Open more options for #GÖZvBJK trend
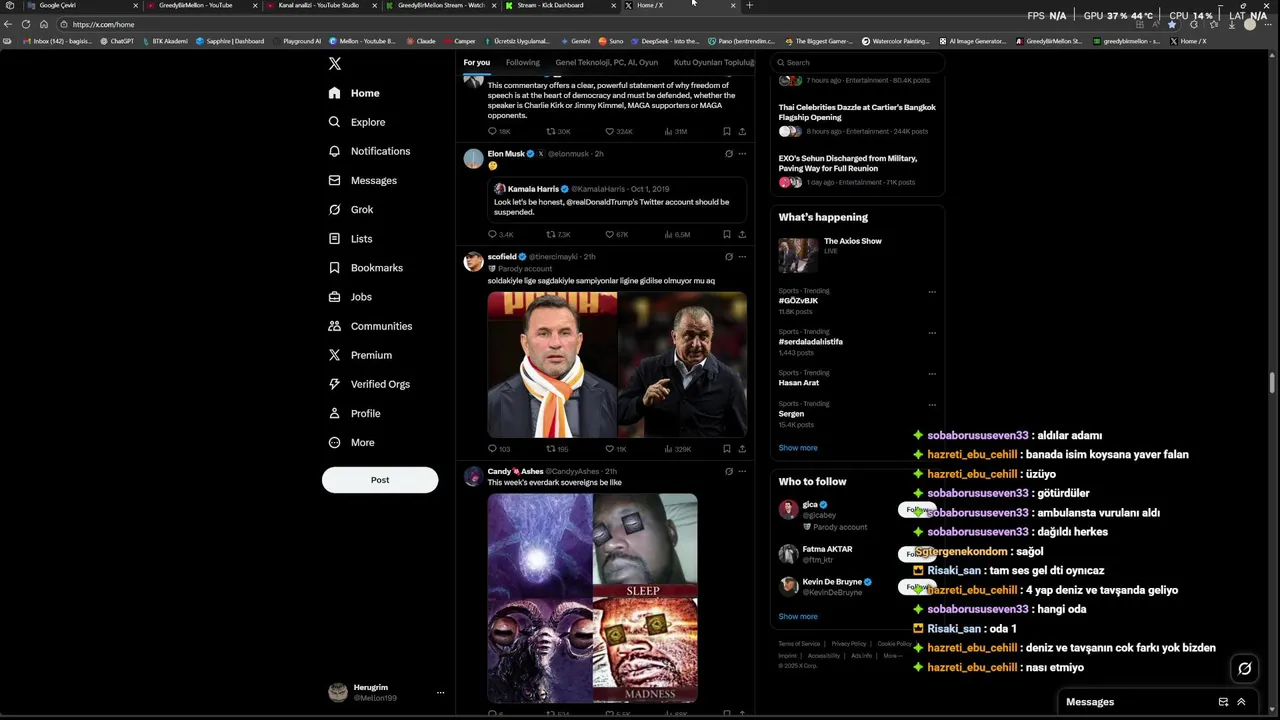This screenshot has height=720, width=1280. [932, 292]
